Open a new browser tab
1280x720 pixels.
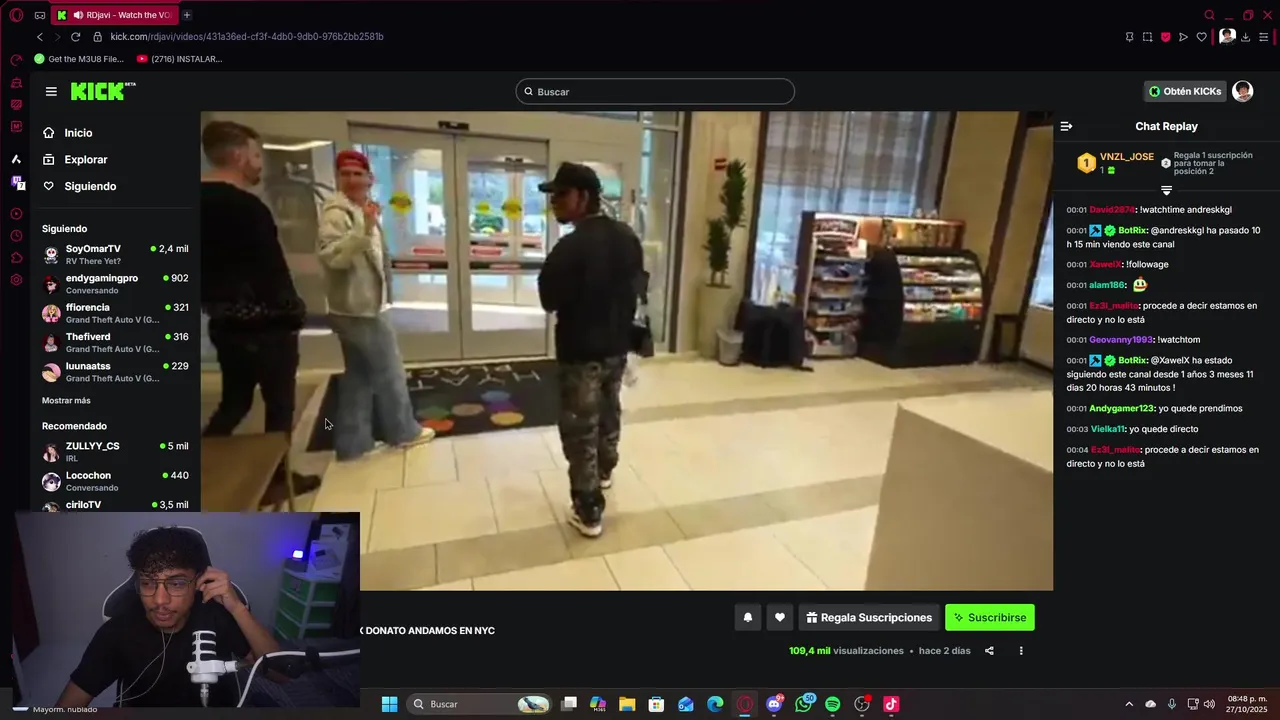187,15
